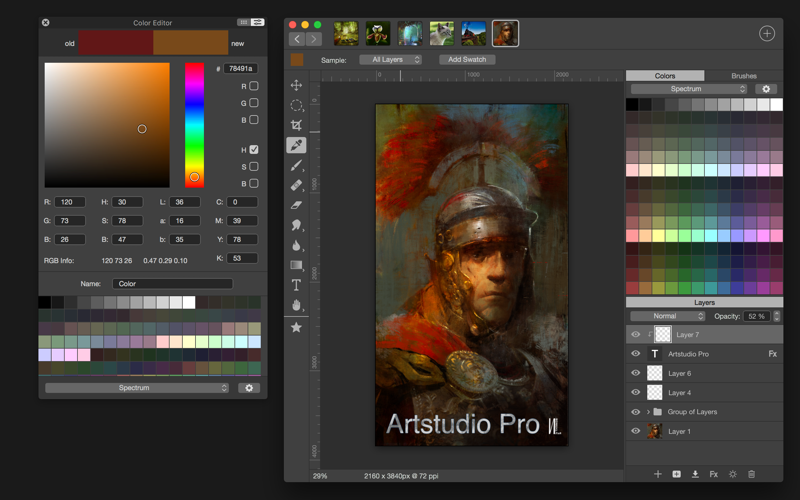Viewport: 800px width, 500px height.
Task: Select the Eyedropper tool
Action: pyautogui.click(x=296, y=145)
